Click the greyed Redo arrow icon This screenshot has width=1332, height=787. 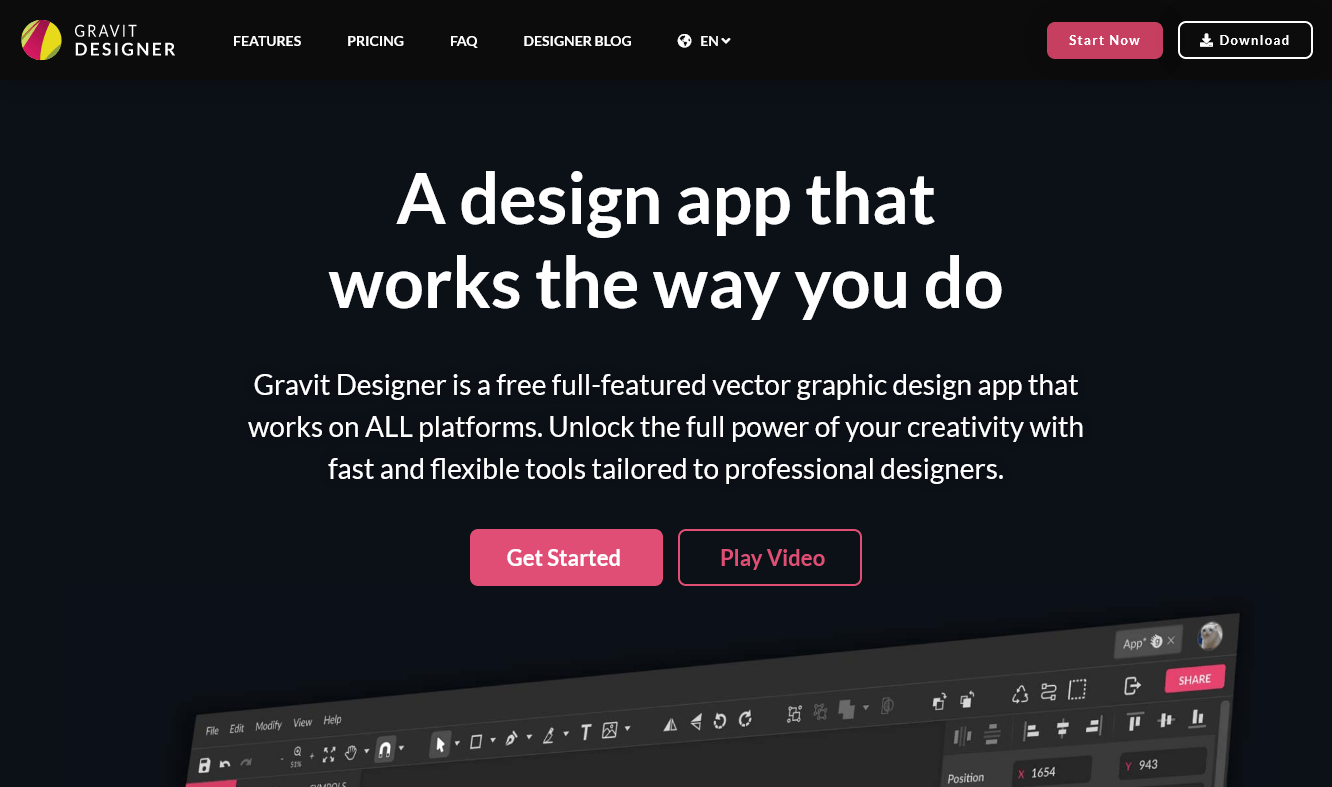[x=246, y=762]
